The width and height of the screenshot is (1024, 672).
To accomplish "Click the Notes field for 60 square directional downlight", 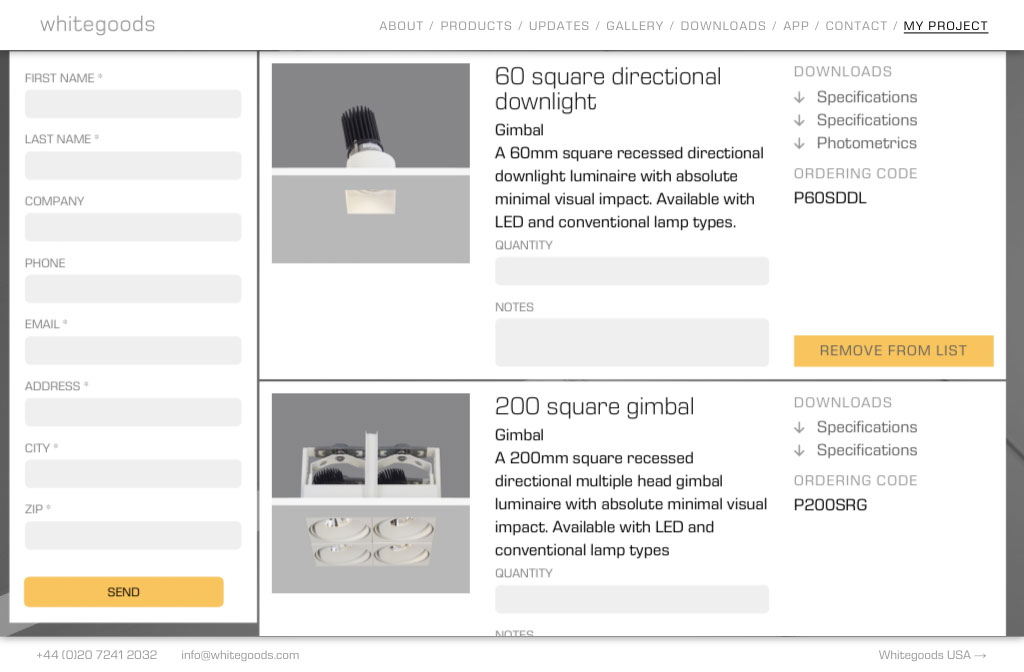I will (x=632, y=342).
